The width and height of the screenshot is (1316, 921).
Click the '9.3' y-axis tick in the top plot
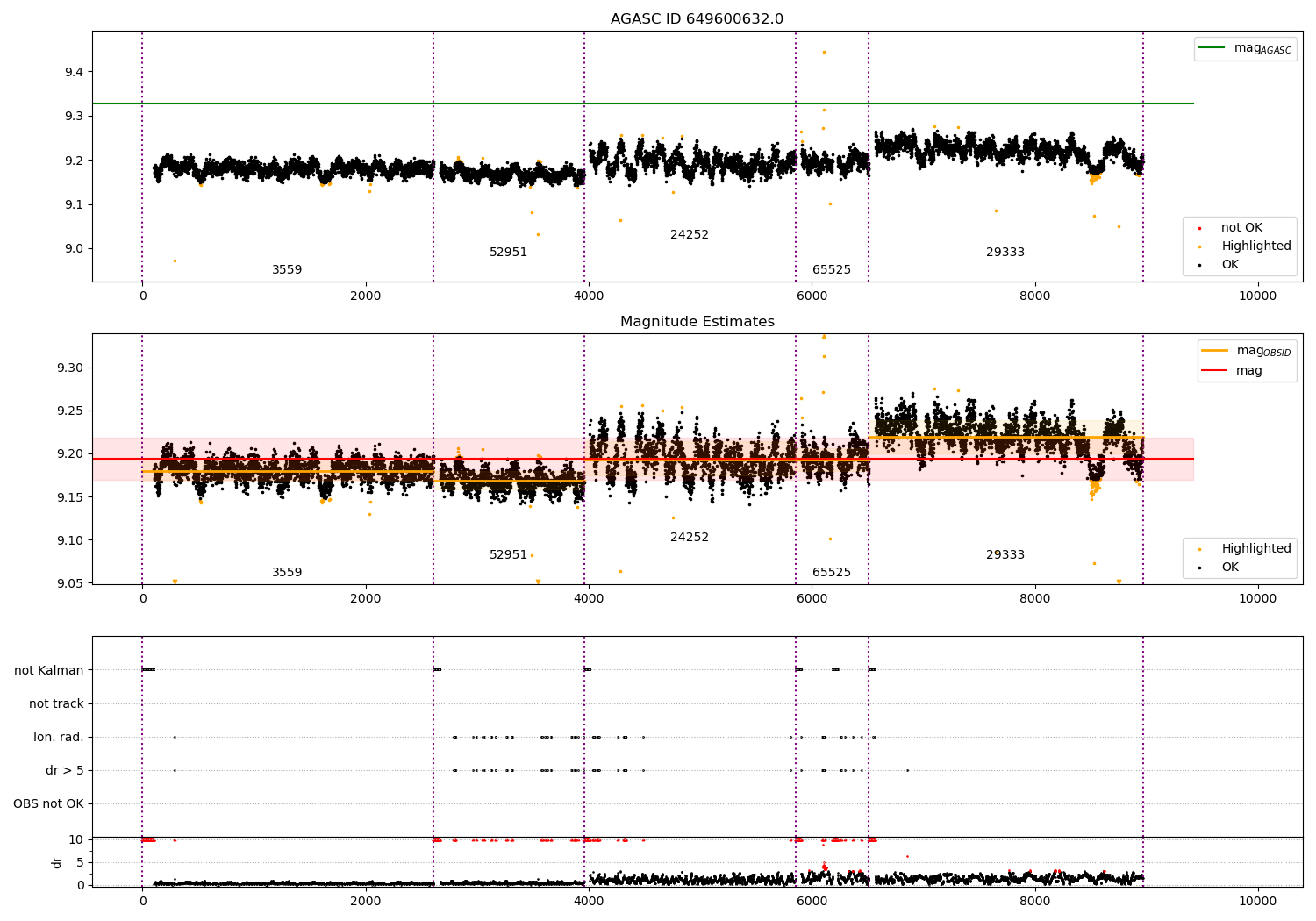(x=74, y=117)
